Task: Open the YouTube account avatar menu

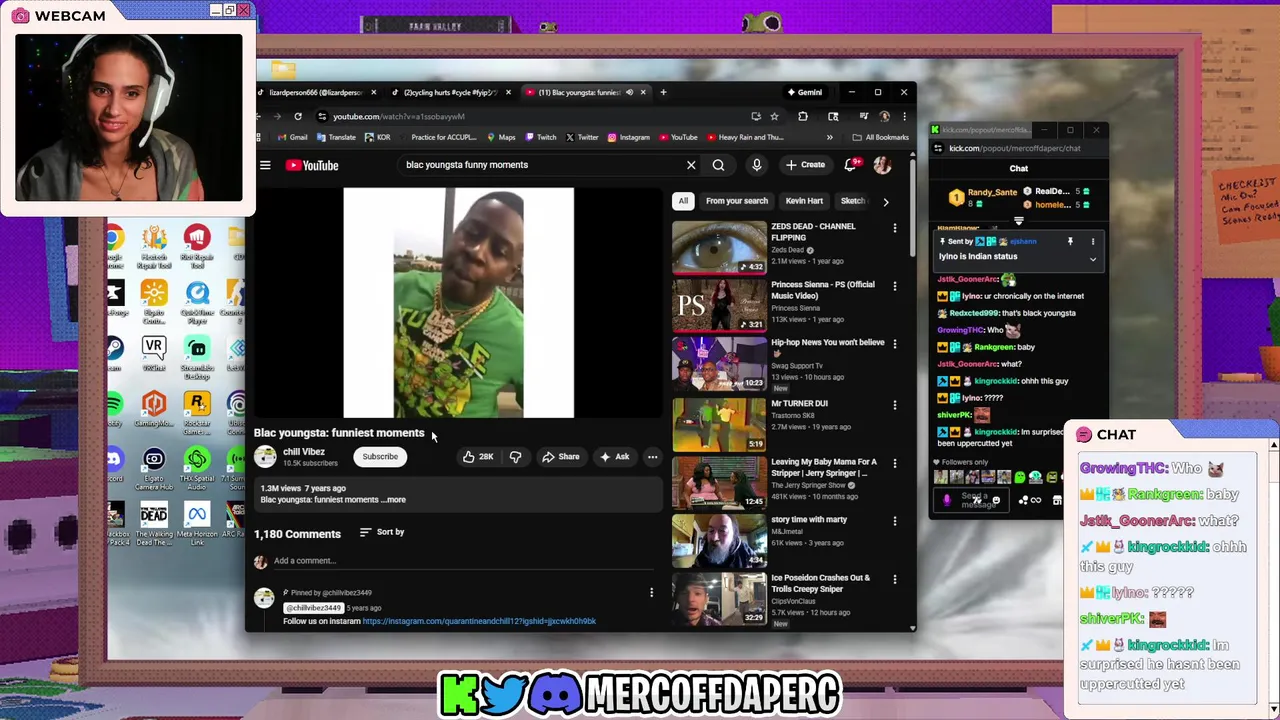Action: coord(882,165)
